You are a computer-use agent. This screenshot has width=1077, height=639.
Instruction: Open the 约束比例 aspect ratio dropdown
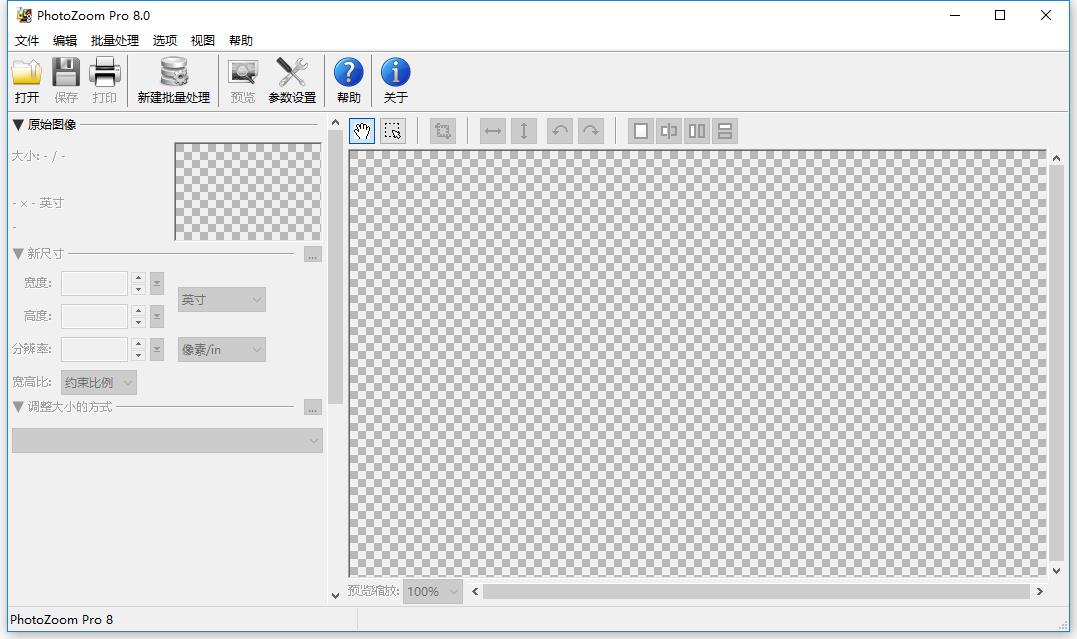pyautogui.click(x=98, y=383)
